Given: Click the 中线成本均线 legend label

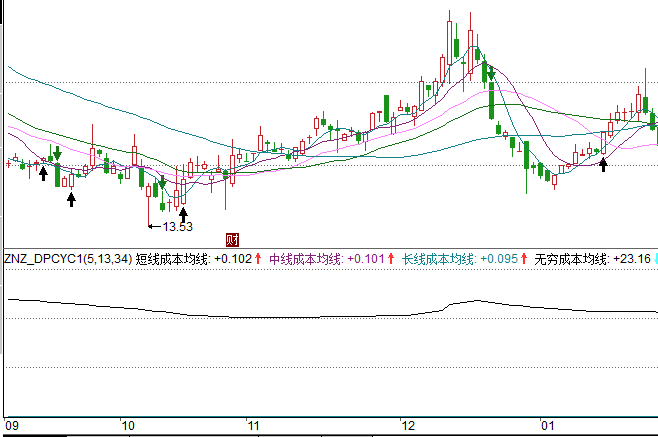Looking at the screenshot, I should click(x=305, y=259).
